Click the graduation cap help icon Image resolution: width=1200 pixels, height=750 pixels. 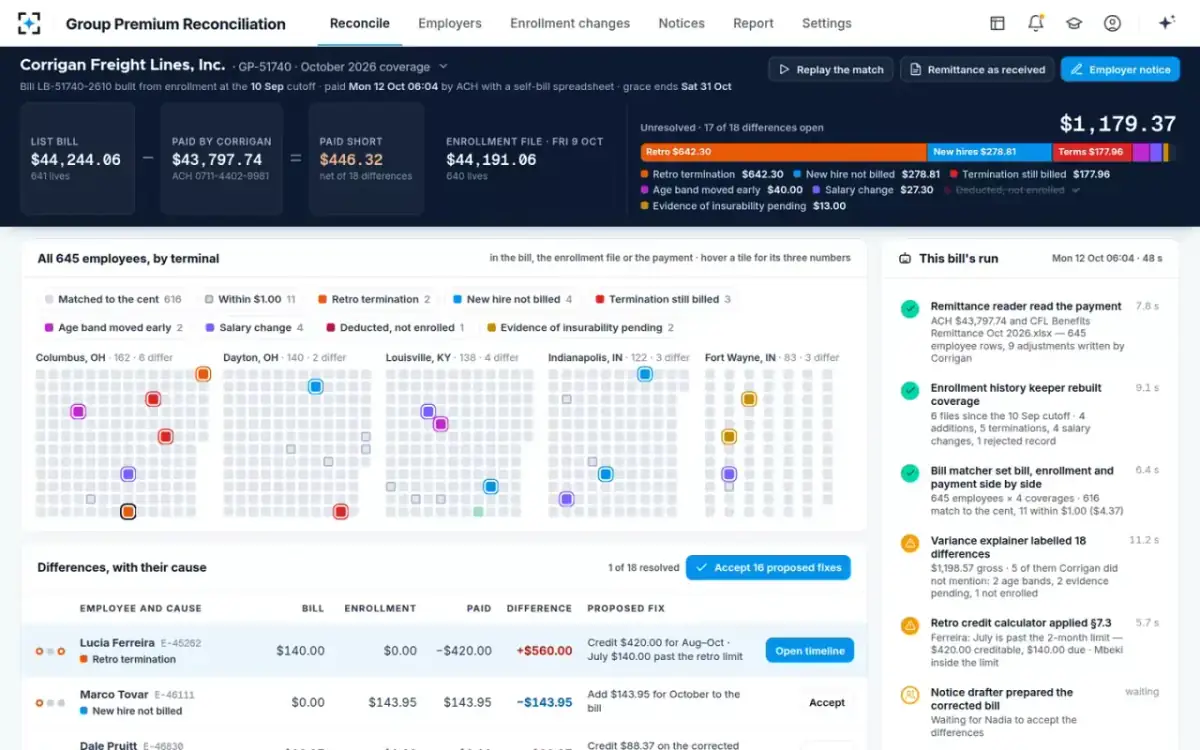click(1074, 23)
